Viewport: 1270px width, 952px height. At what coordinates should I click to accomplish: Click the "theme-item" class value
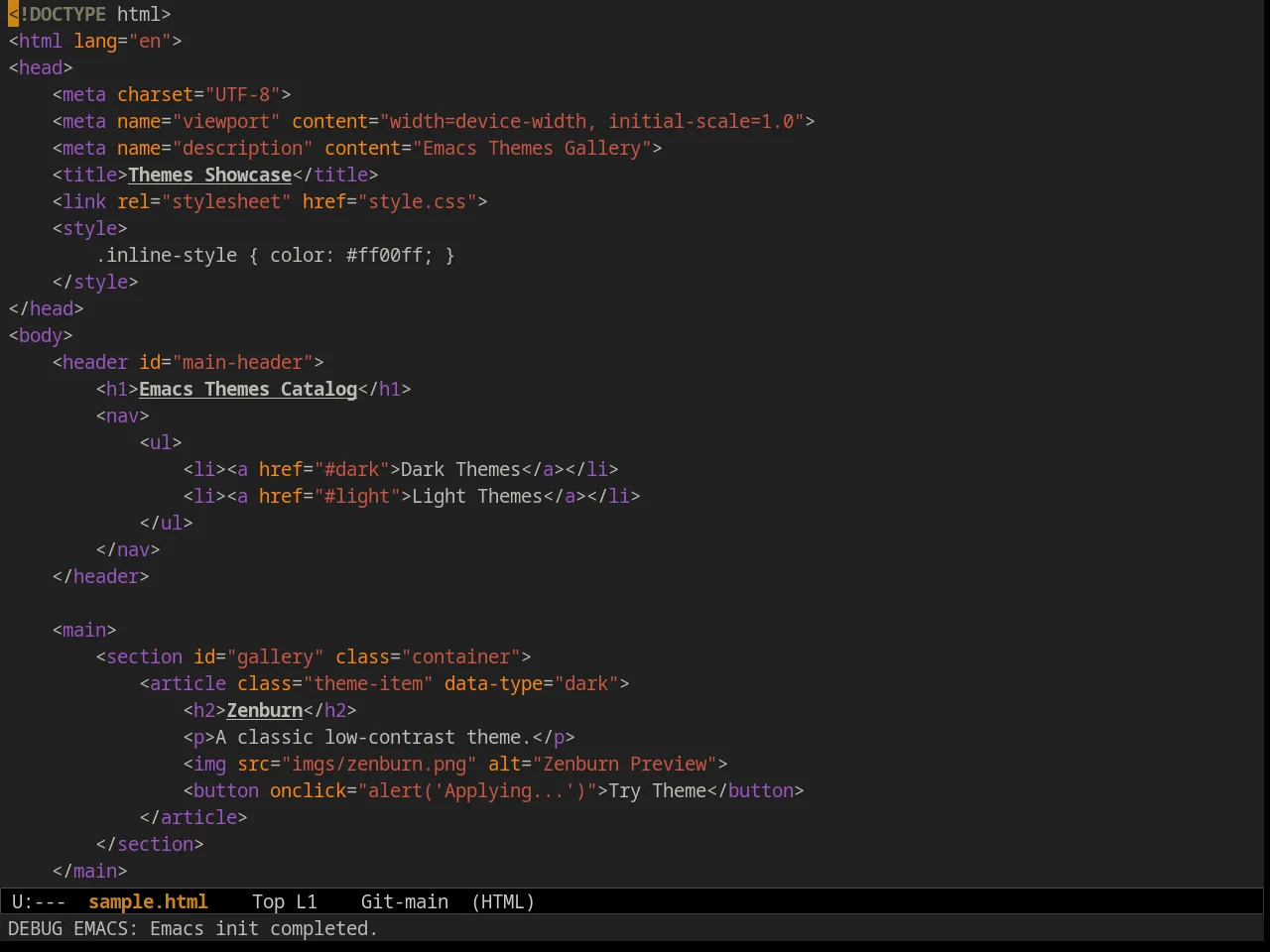(x=368, y=683)
